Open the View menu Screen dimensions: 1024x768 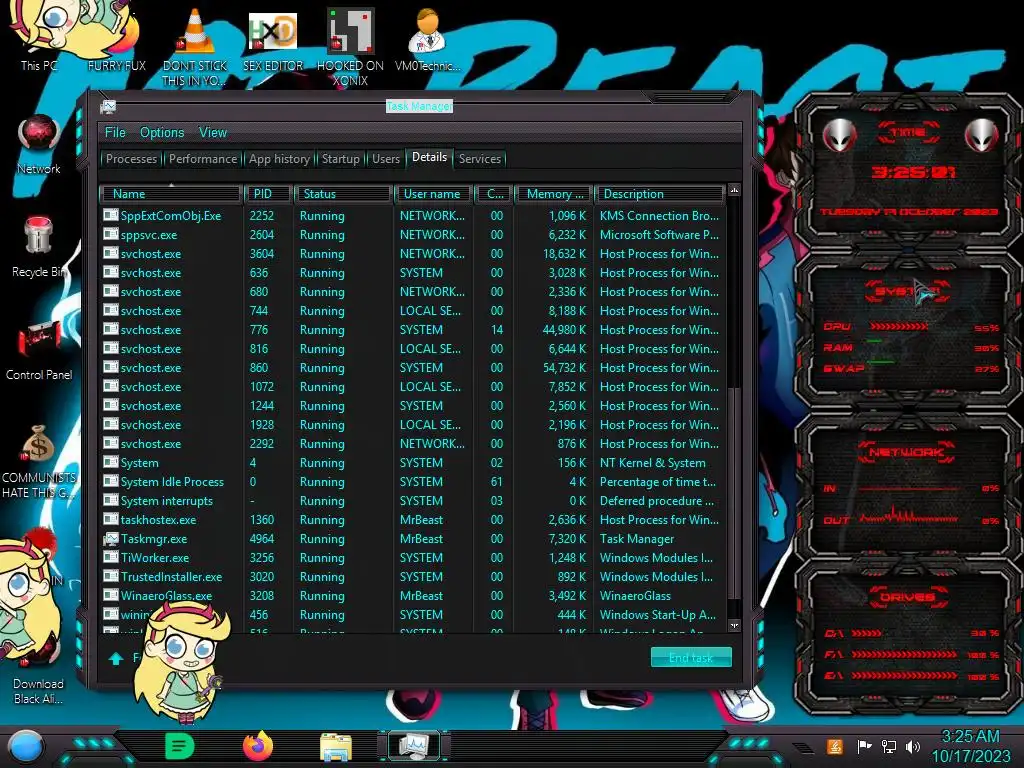point(213,133)
